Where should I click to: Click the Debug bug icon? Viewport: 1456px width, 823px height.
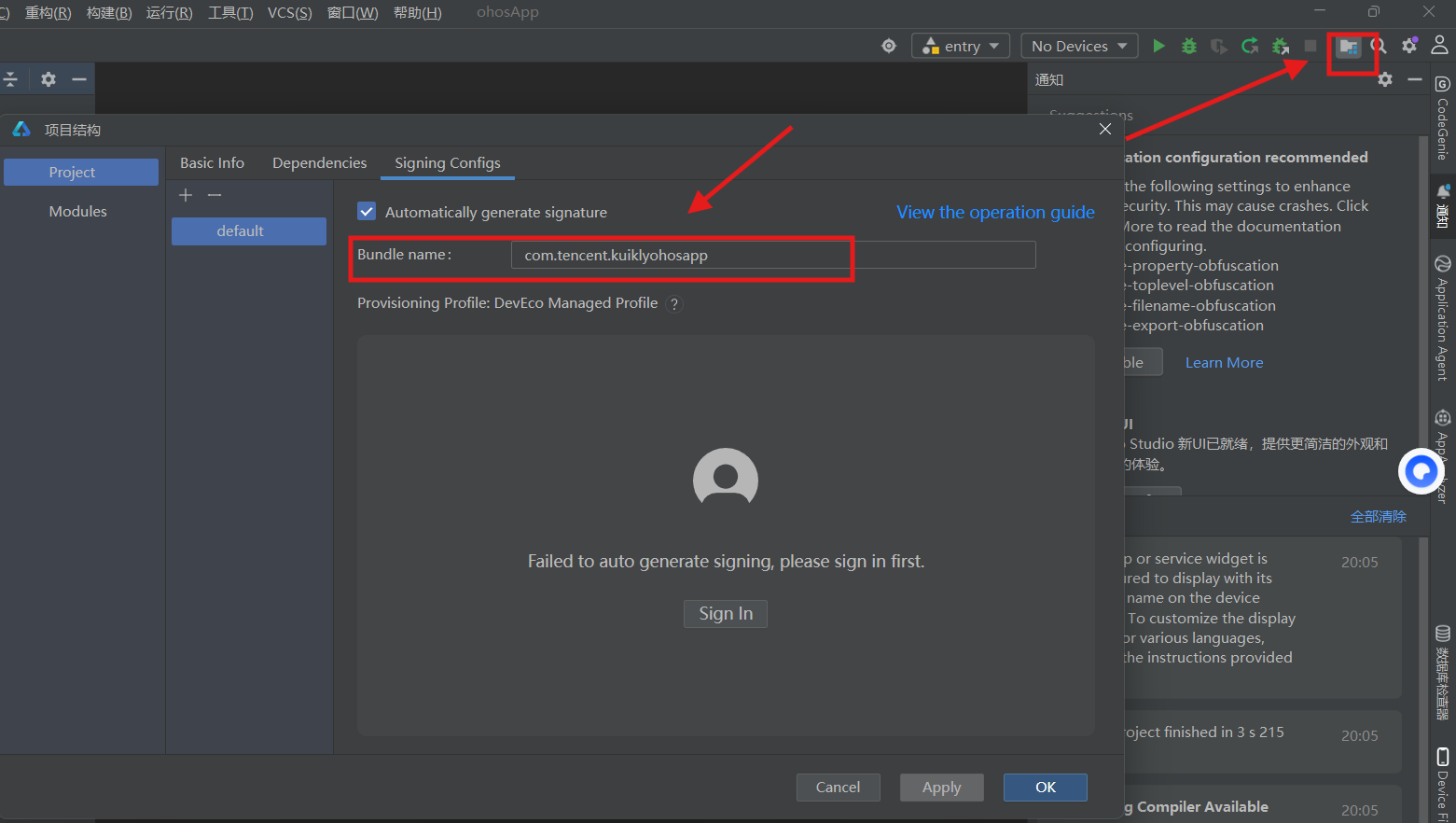[1188, 46]
